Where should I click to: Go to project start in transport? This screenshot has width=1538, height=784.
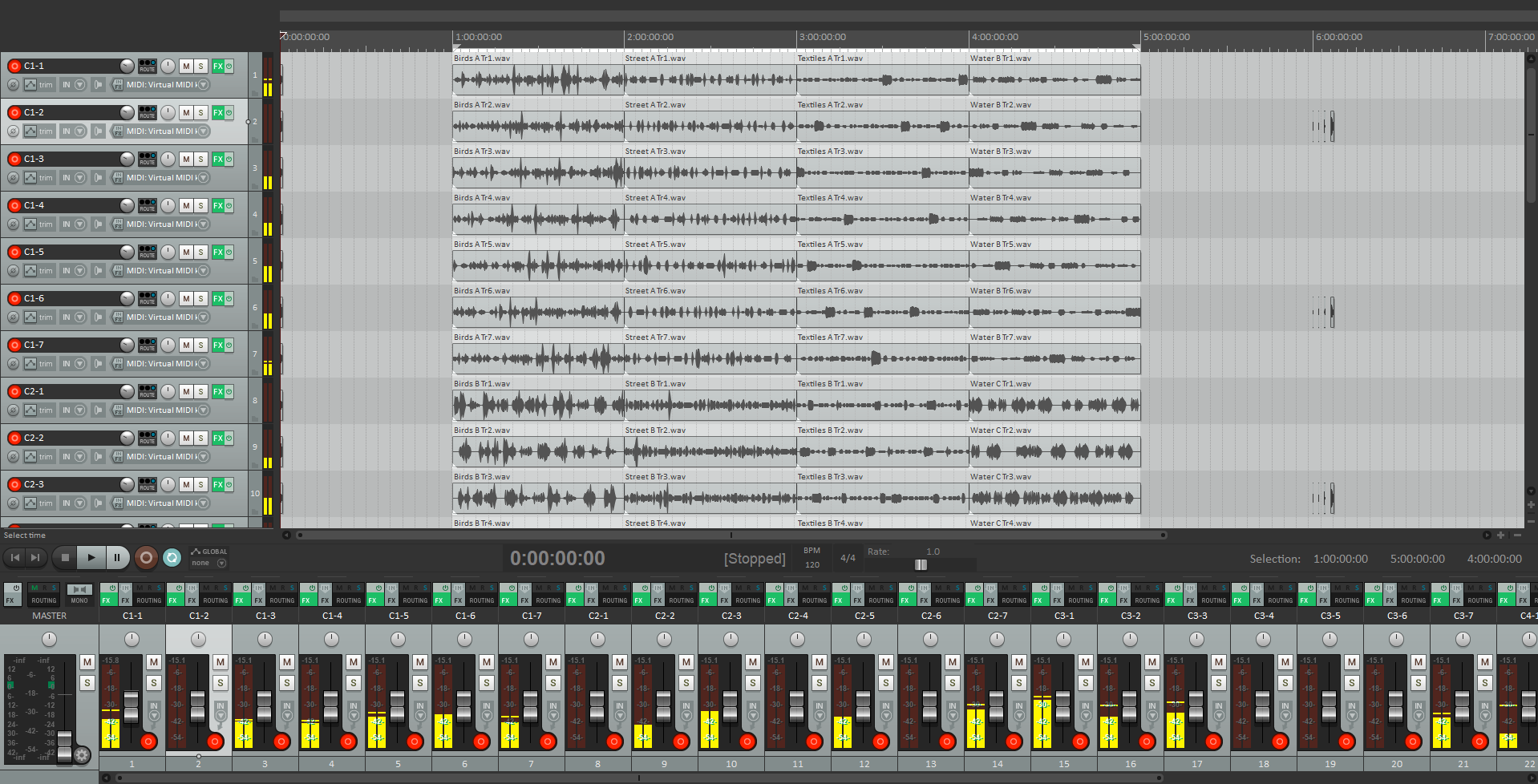(15, 557)
